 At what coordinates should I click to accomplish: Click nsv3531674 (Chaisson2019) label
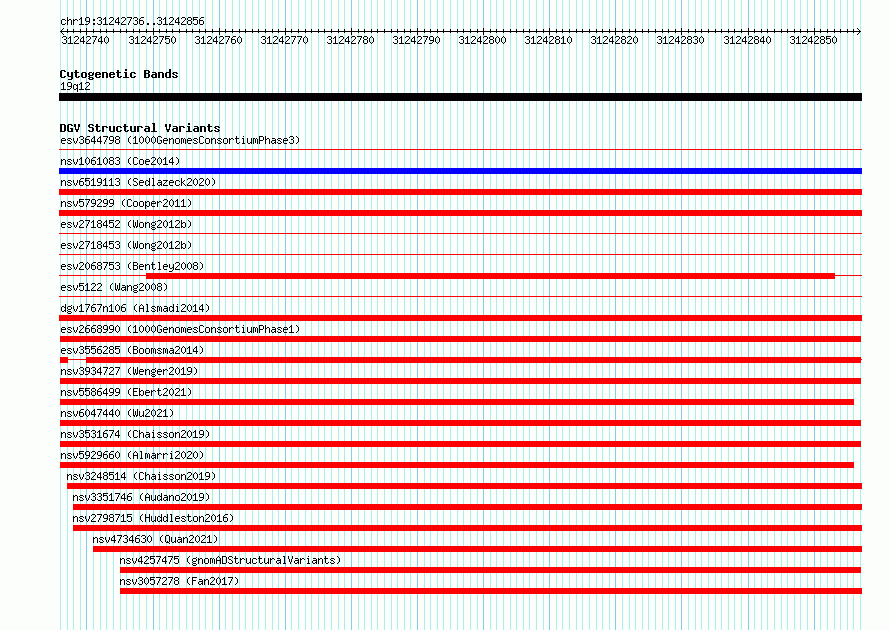coord(135,434)
